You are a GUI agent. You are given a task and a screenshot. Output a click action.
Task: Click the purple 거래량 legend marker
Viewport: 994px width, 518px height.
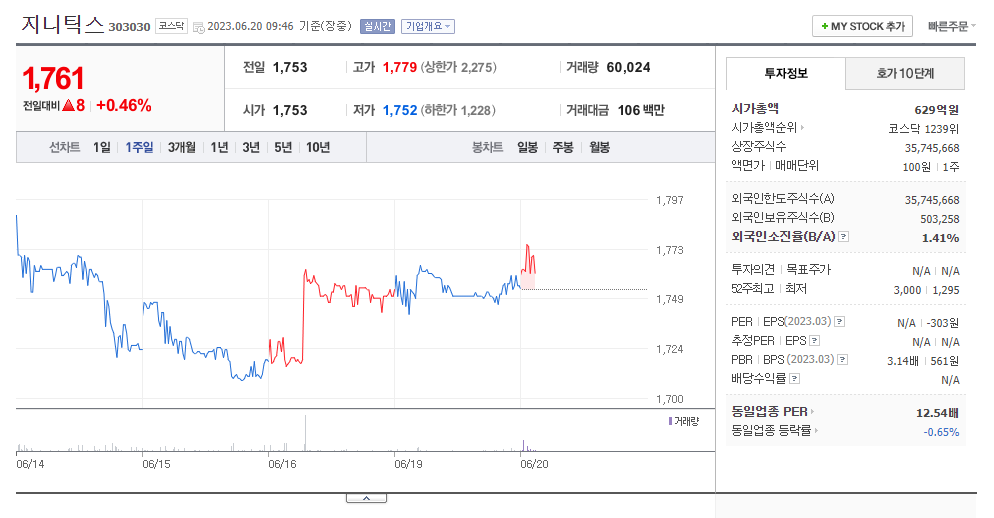670,421
